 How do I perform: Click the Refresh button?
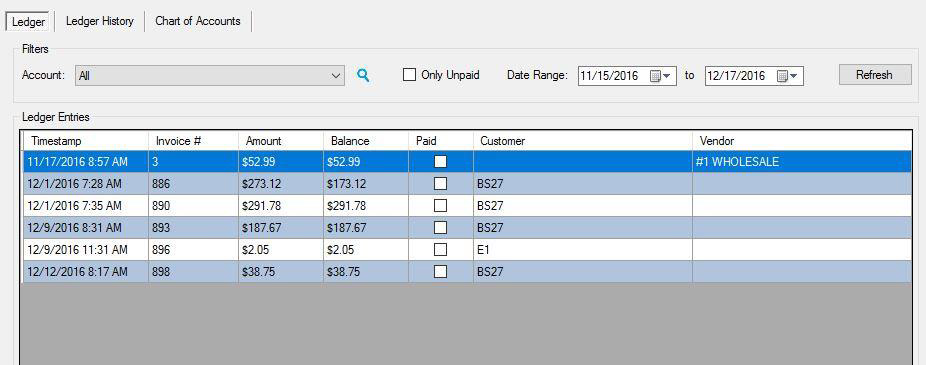875,75
